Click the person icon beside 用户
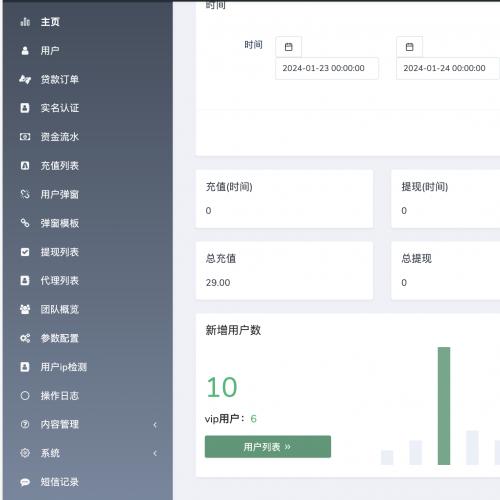500x500 pixels. tap(25, 51)
